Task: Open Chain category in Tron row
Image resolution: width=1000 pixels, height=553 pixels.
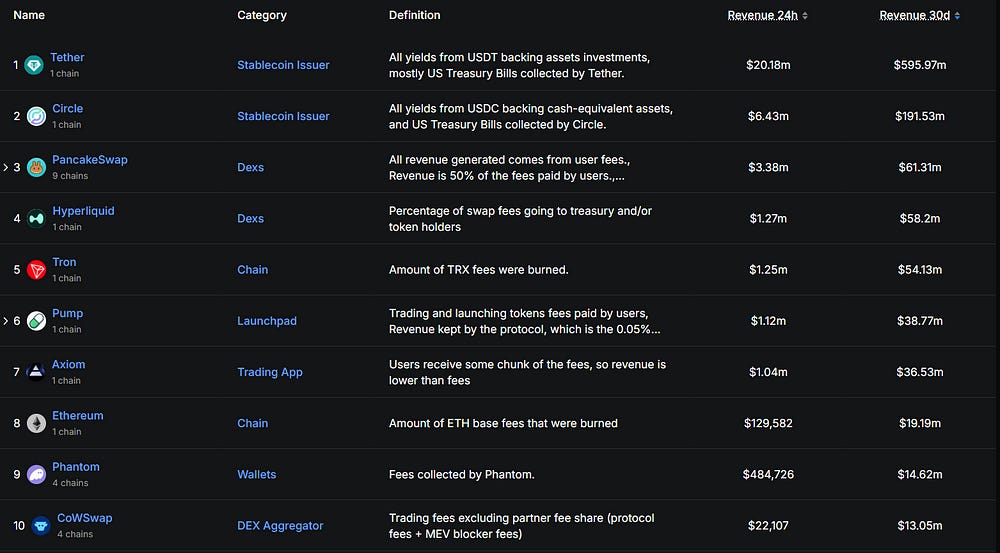Action: 253,270
